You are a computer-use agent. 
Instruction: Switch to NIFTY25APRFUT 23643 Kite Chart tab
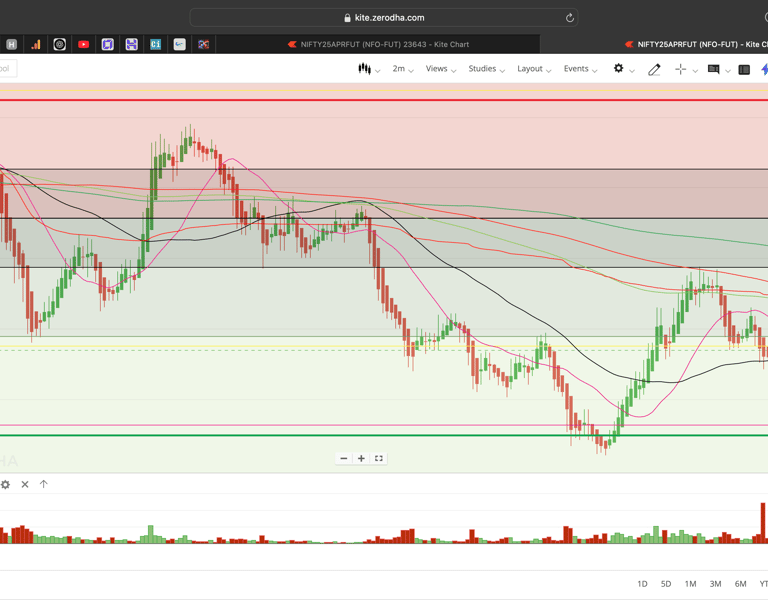378,44
